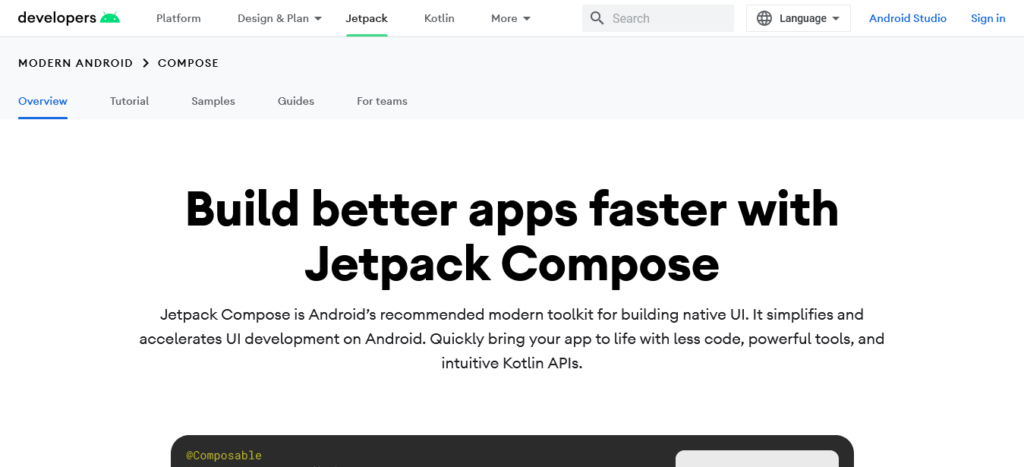Open the Android Studio link
Viewport: 1024px width, 467px height.
point(907,18)
